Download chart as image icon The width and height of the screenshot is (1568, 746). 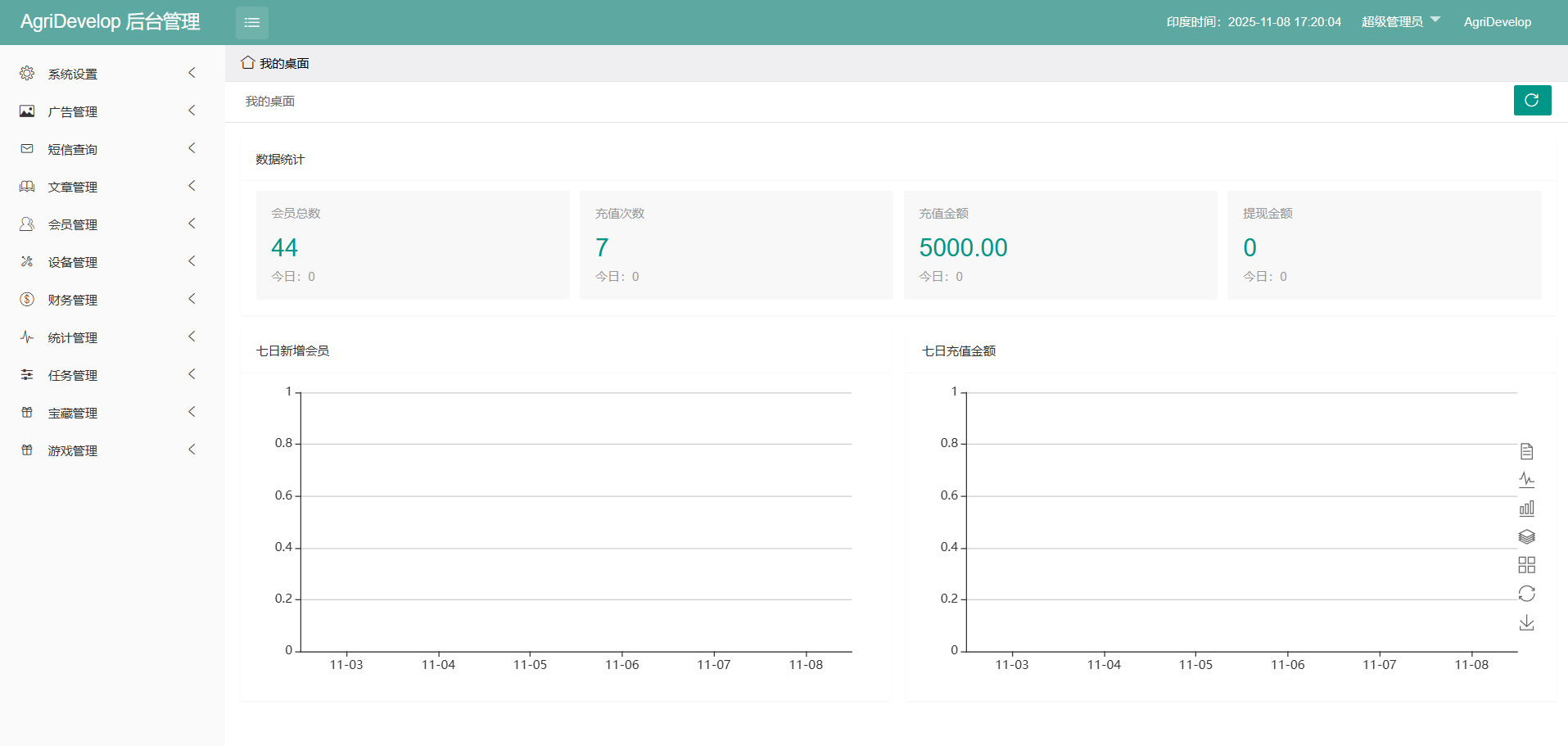click(1526, 623)
